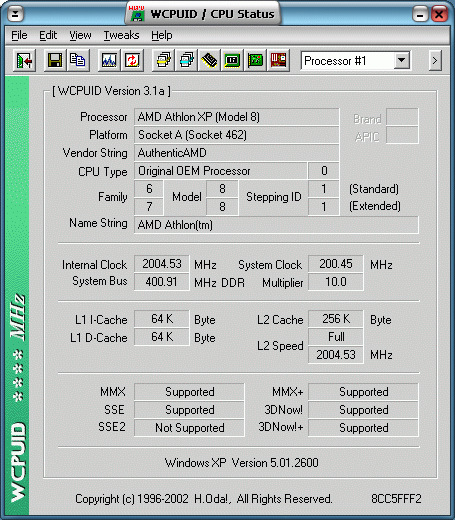Open the Processor #1 dropdown arrow
Image resolution: width=455 pixels, height=520 pixels.
click(402, 61)
